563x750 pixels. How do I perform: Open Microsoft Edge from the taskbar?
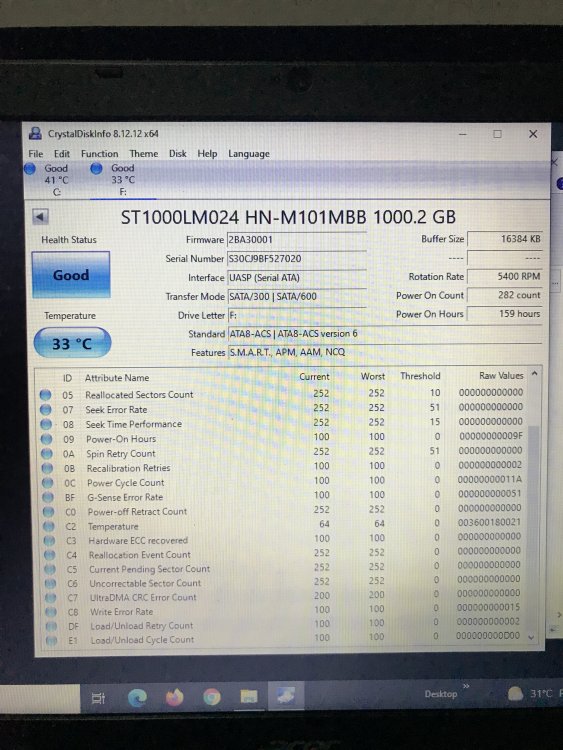(137, 698)
